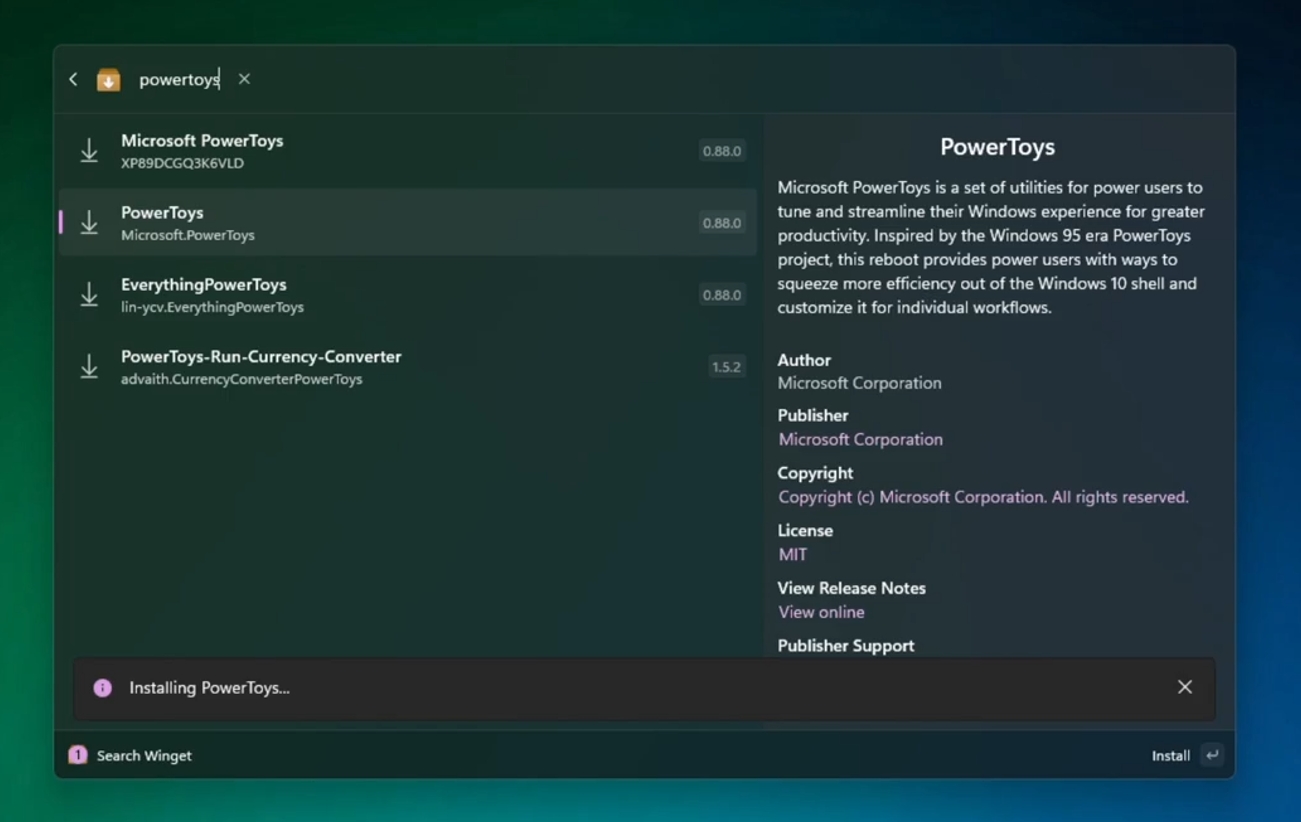Dismiss the Installing PowerToys notification
Viewport: 1301px width, 822px height.
(1185, 687)
